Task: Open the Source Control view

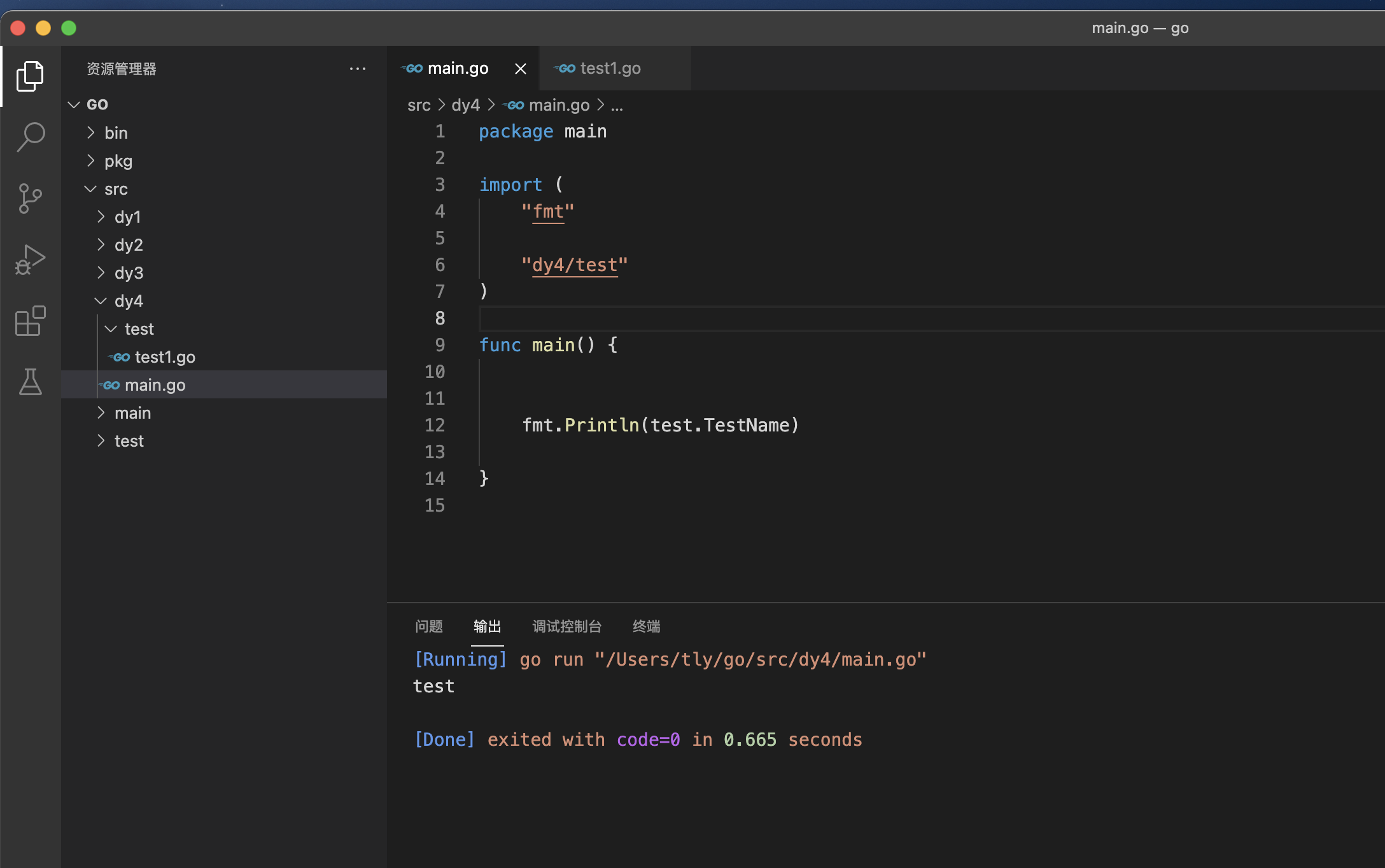Action: coord(30,198)
